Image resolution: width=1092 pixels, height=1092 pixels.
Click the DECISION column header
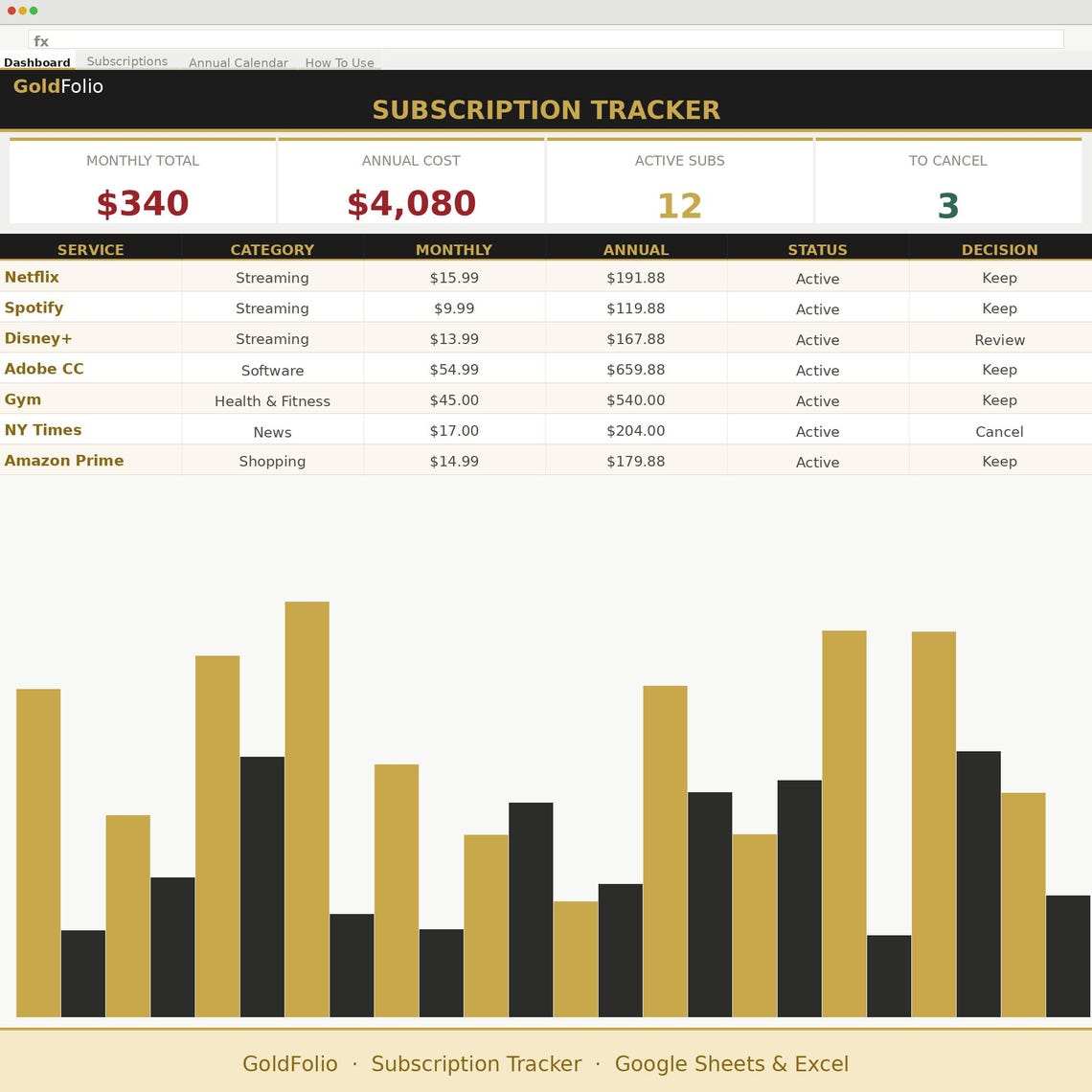pyautogui.click(x=999, y=249)
